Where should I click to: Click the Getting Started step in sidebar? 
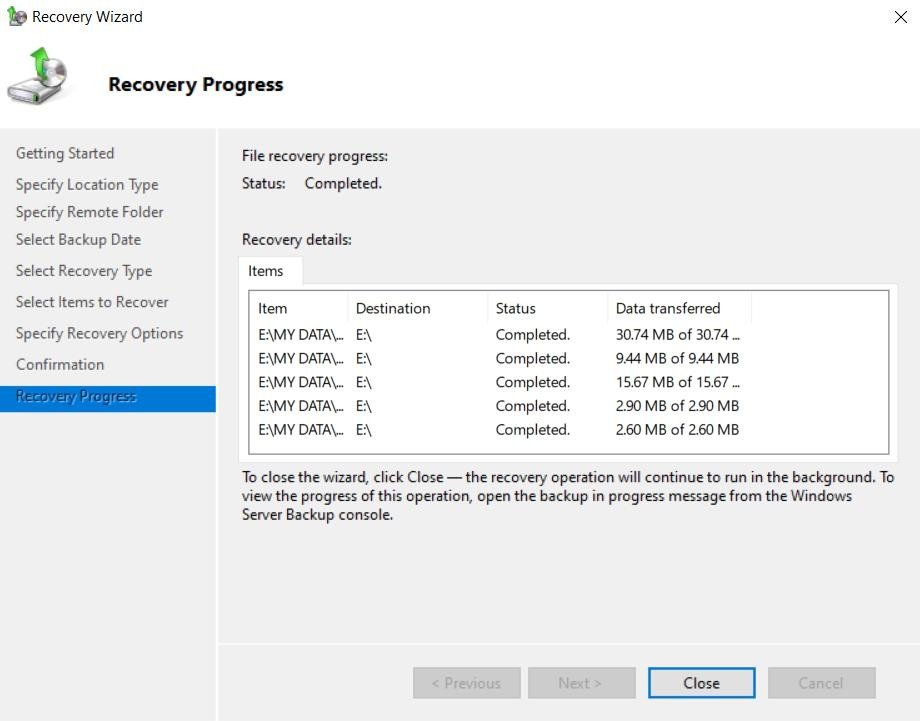coord(65,153)
